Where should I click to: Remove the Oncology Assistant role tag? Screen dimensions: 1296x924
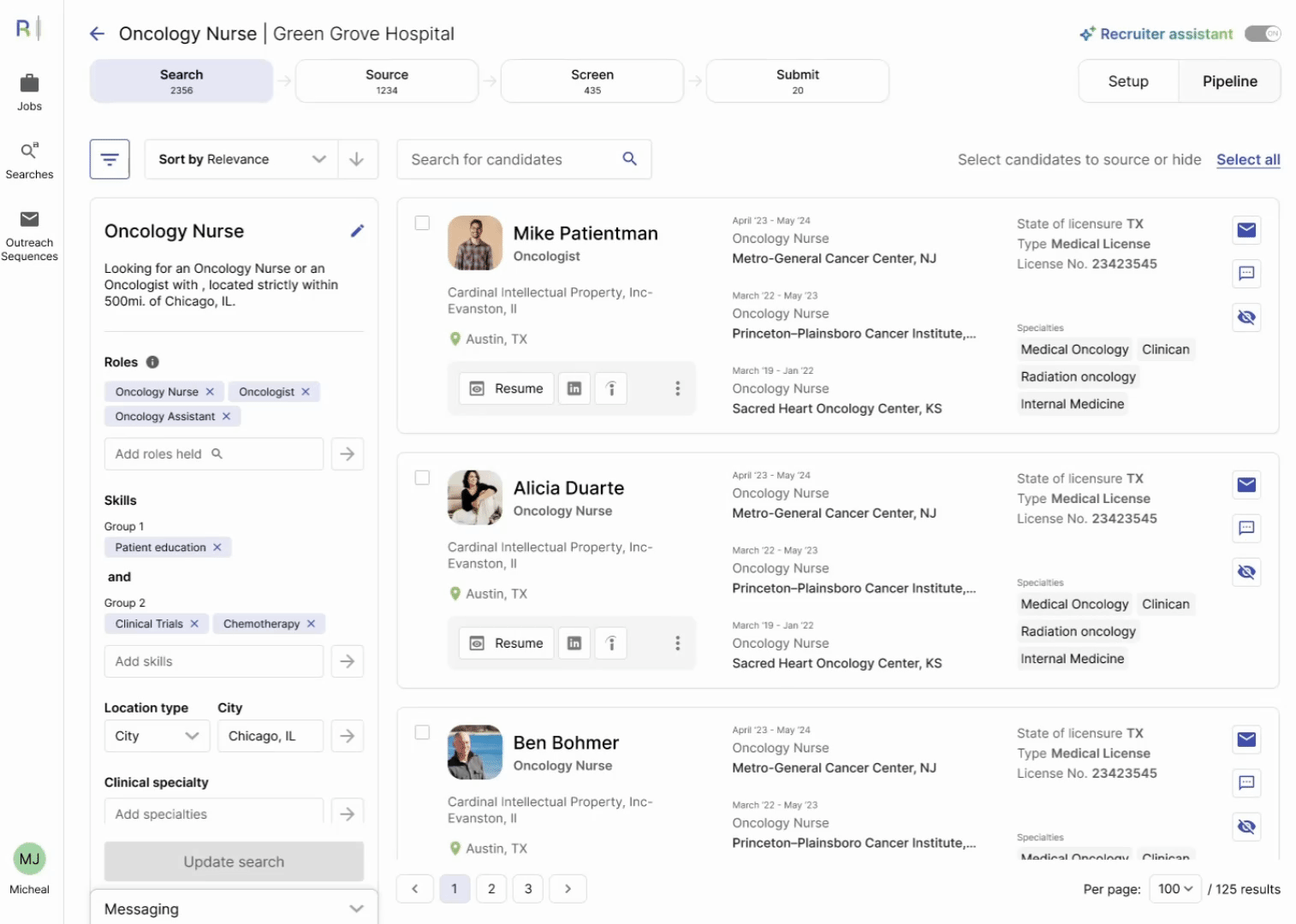click(x=226, y=417)
